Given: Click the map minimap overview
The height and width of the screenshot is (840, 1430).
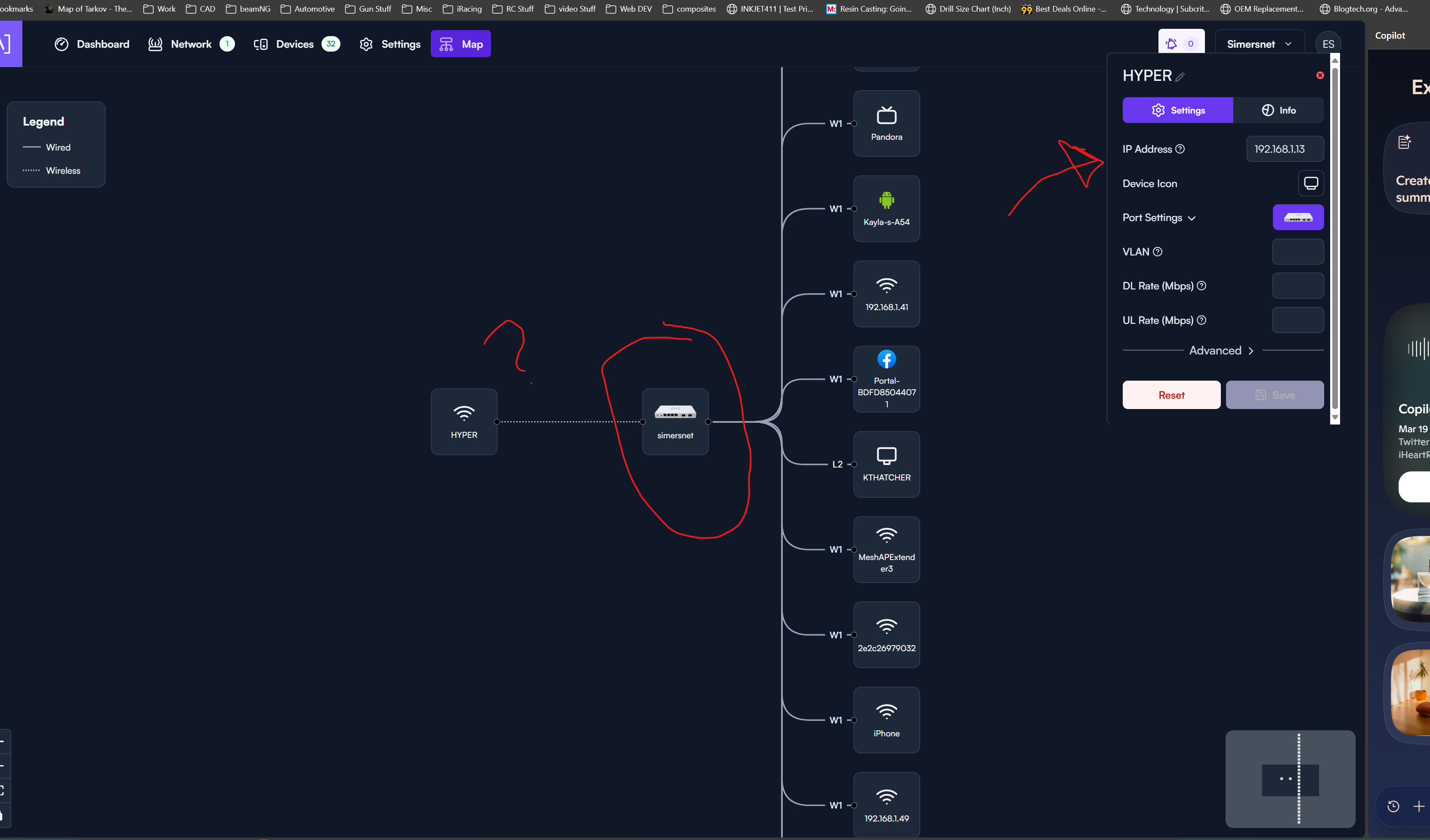Looking at the screenshot, I should click(1290, 779).
